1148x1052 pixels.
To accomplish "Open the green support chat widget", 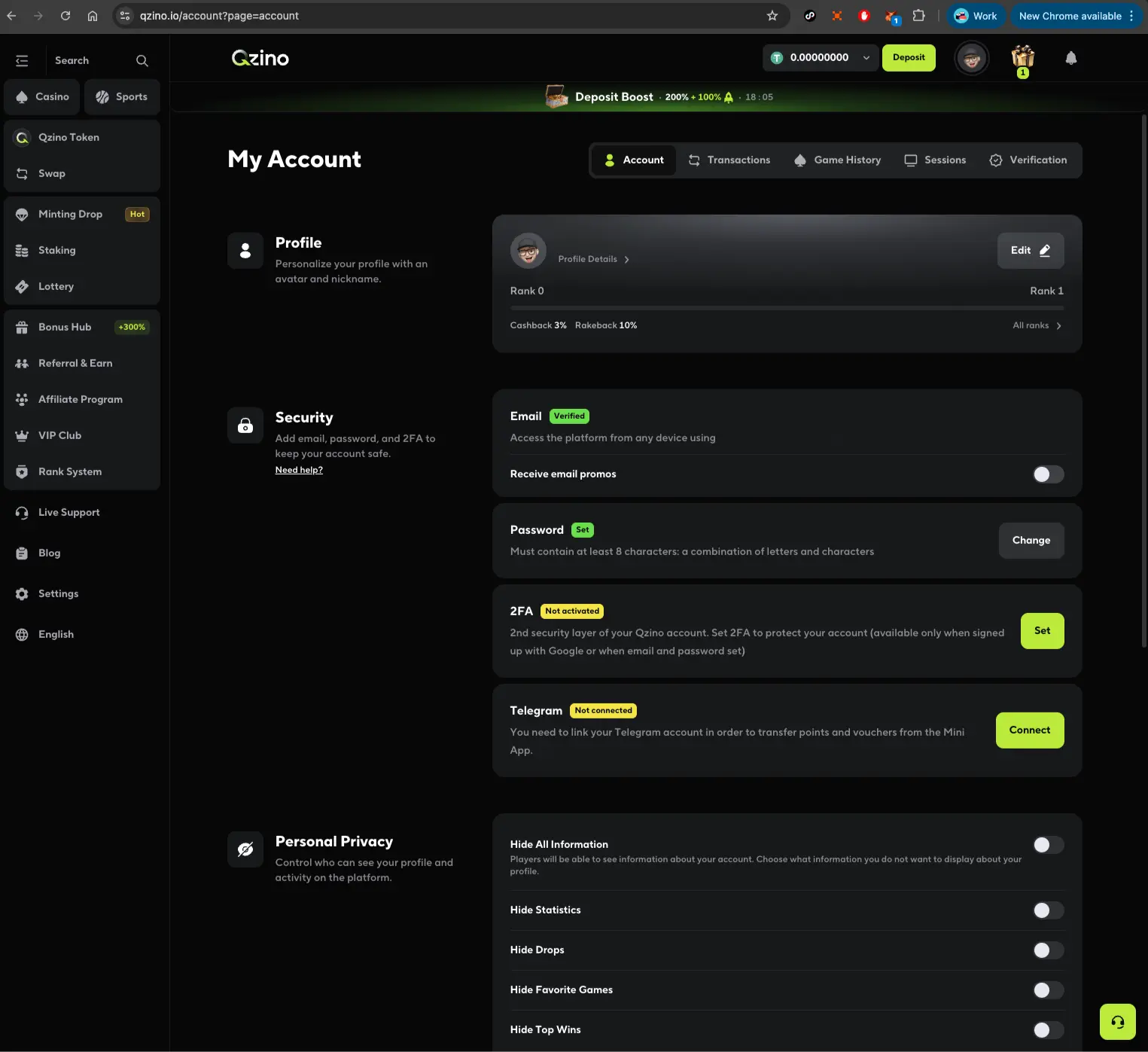I will click(x=1118, y=1022).
